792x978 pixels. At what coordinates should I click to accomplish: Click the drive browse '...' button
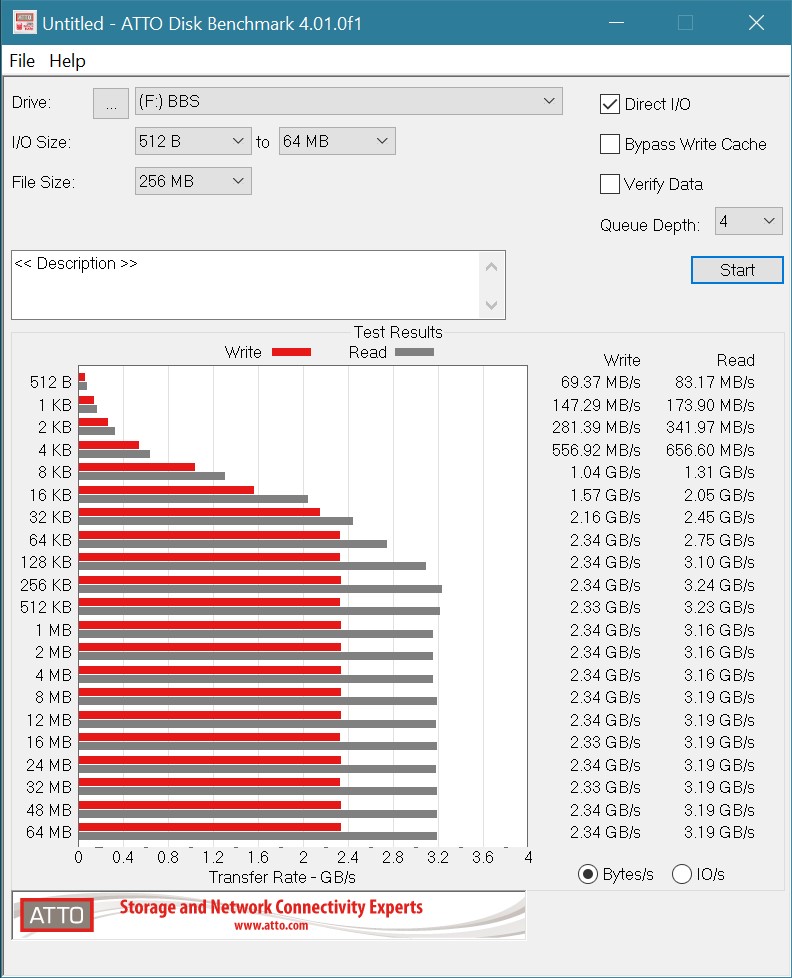tap(111, 104)
